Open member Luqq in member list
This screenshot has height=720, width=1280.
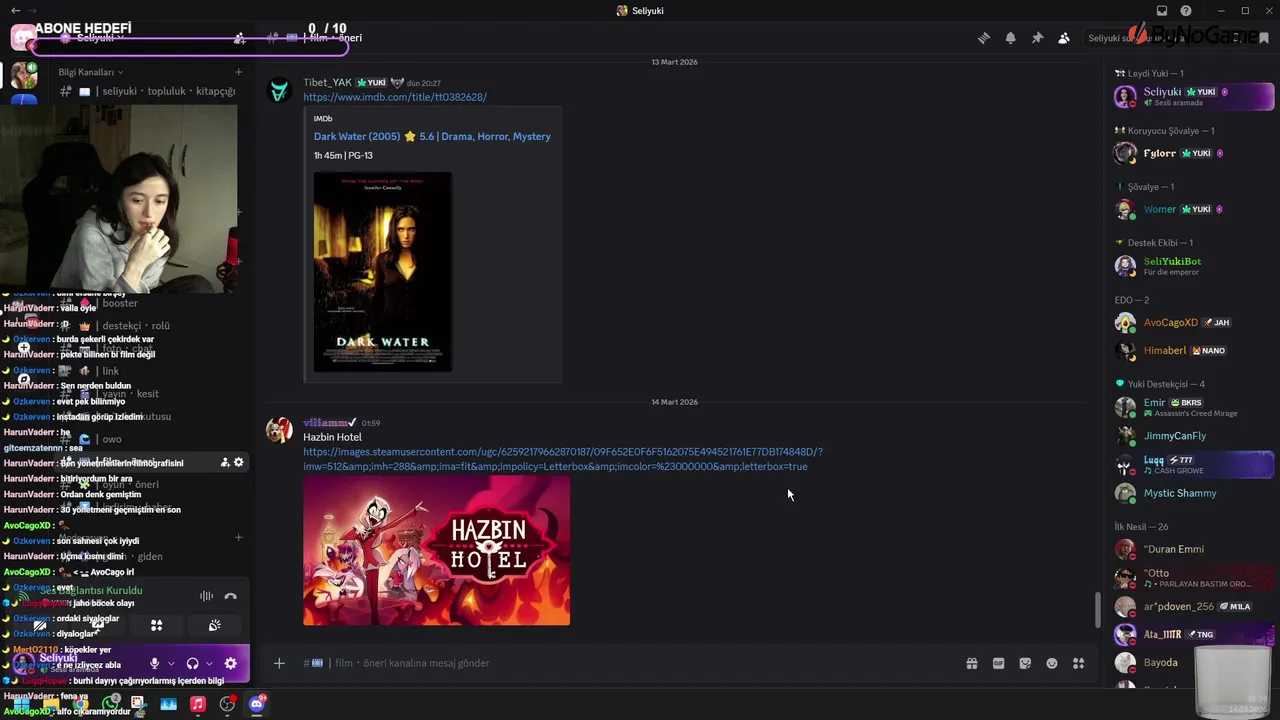[x=1193, y=465]
